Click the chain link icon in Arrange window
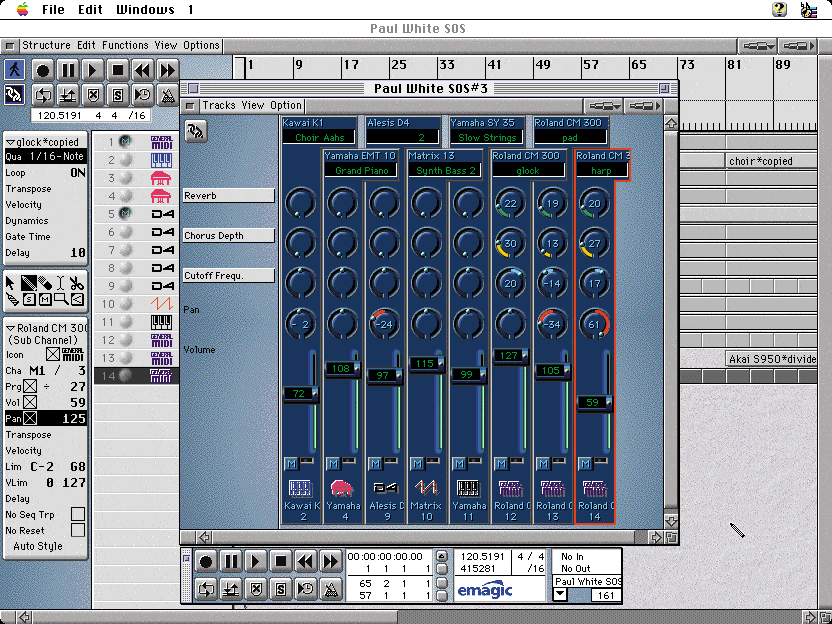This screenshot has height=624, width=832. tap(14, 94)
